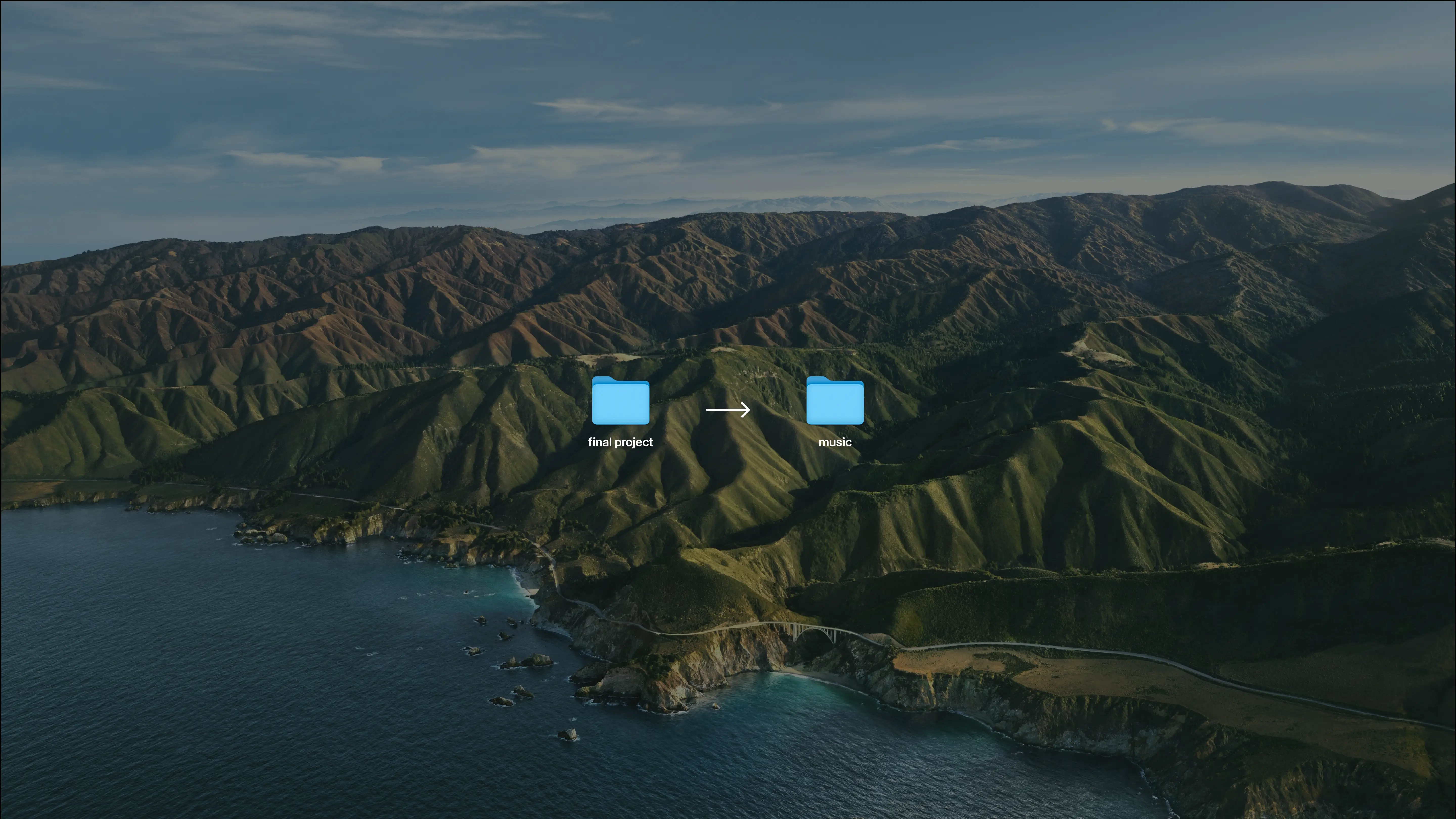
Task: Select the music folder icon
Action: tap(835, 400)
